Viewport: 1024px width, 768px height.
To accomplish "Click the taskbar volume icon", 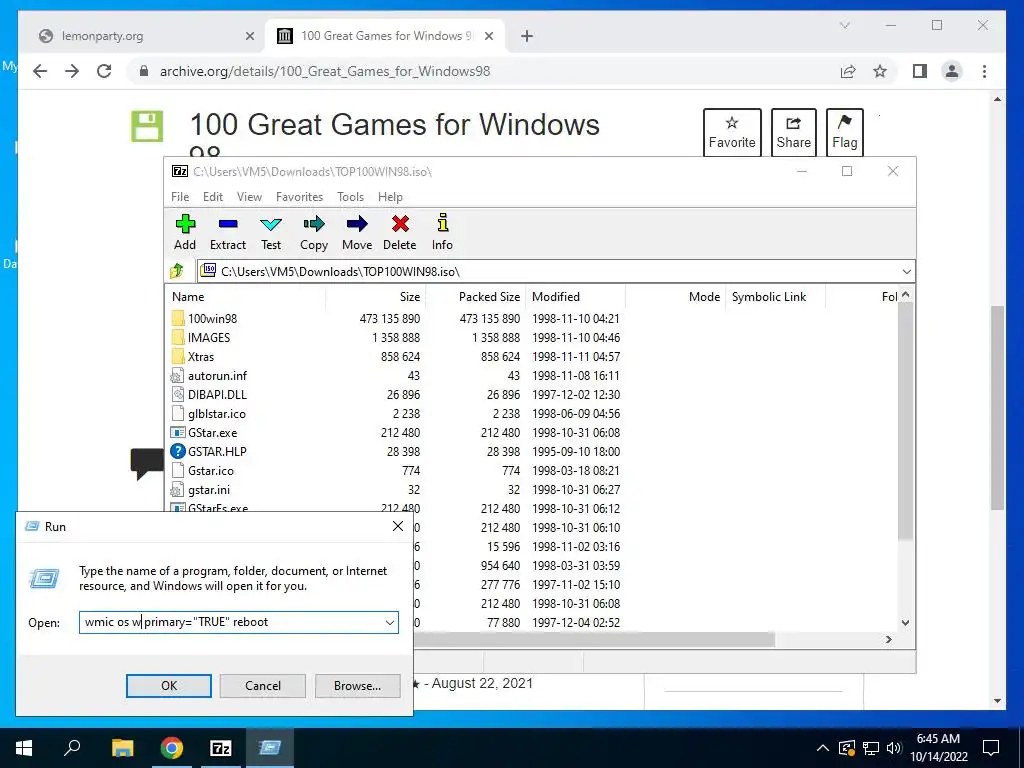I will [894, 748].
